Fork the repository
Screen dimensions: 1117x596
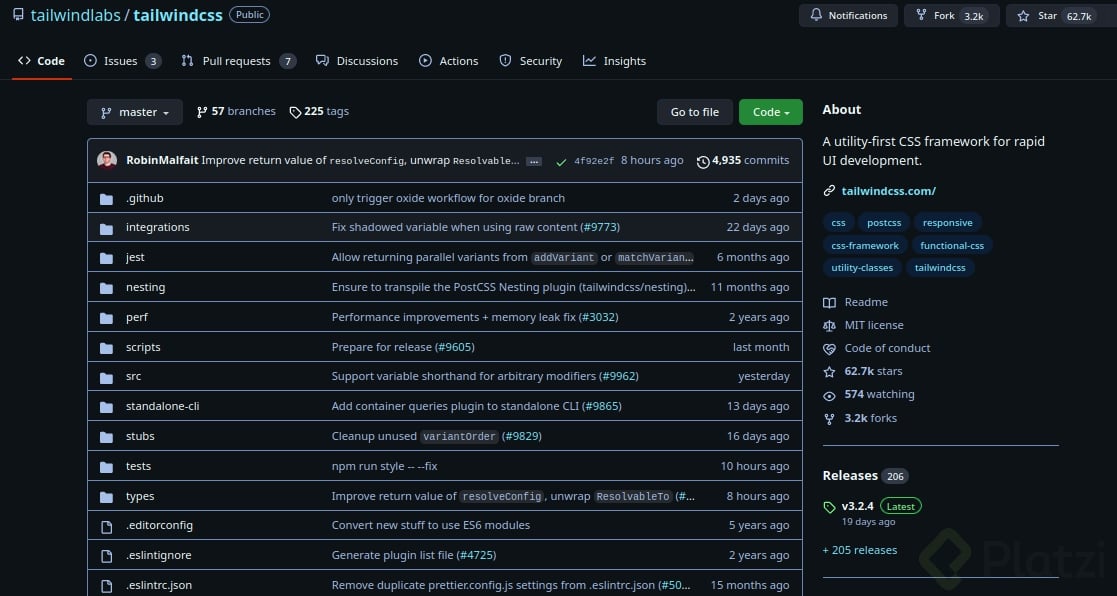[952, 16]
